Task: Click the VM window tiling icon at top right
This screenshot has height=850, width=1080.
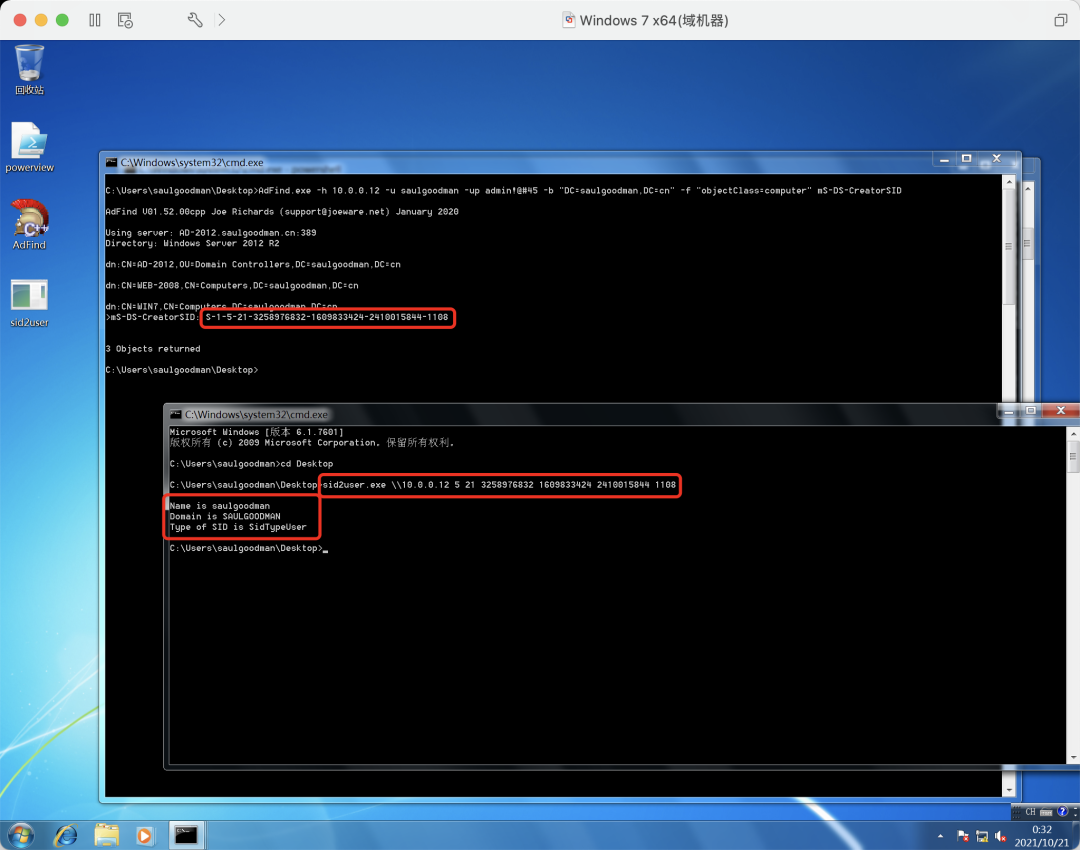Action: (x=1060, y=20)
